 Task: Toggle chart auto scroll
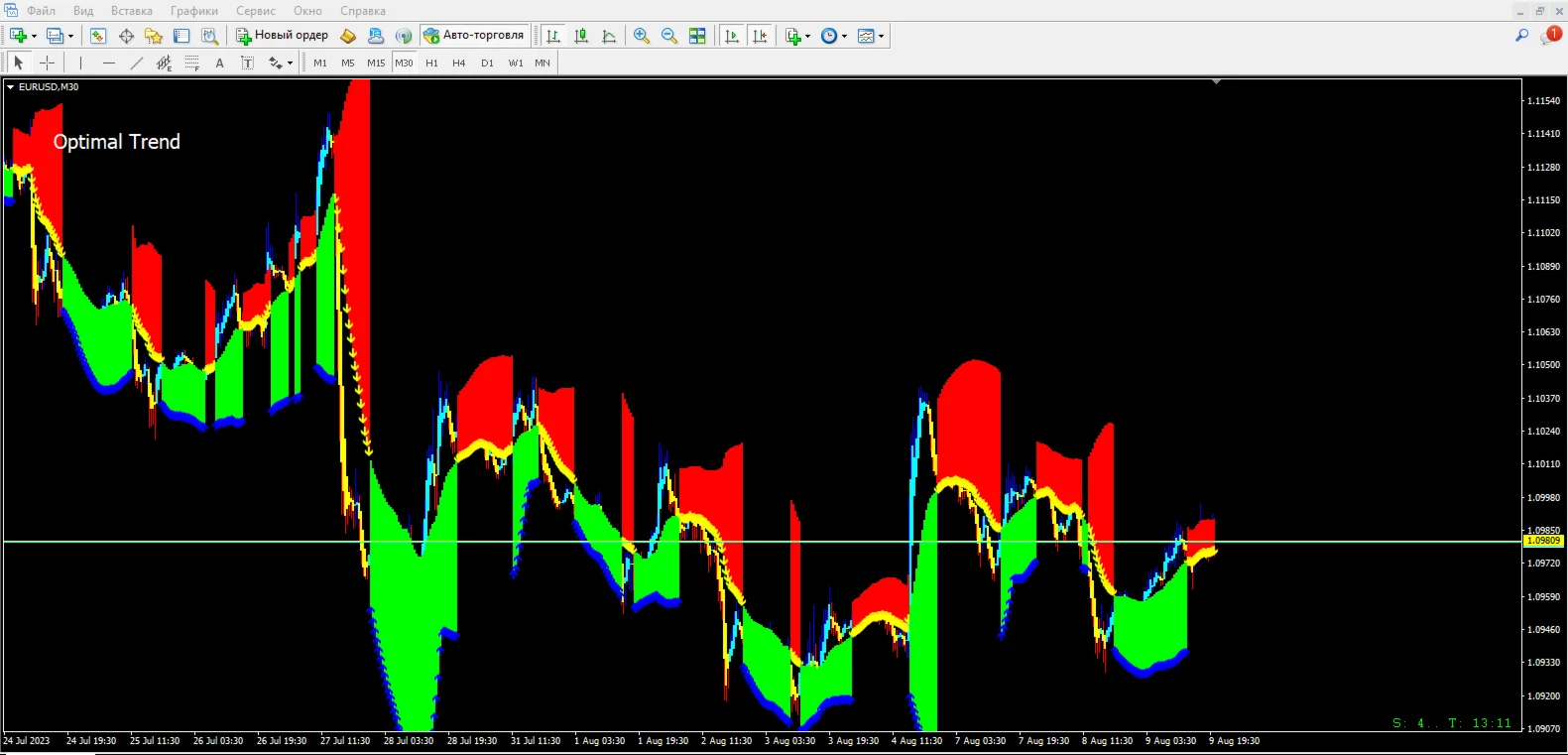click(x=732, y=36)
